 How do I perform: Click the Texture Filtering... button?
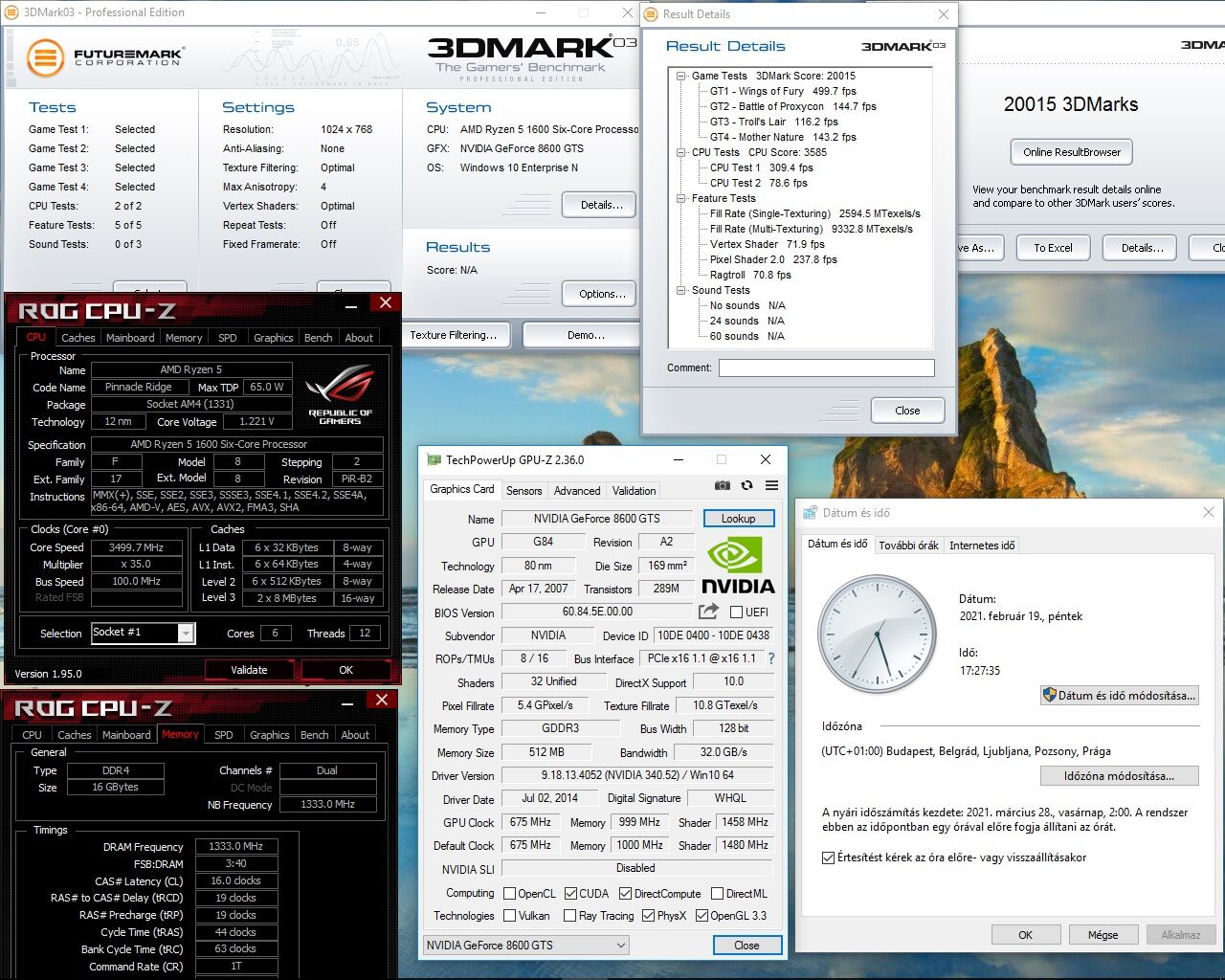pyautogui.click(x=453, y=335)
